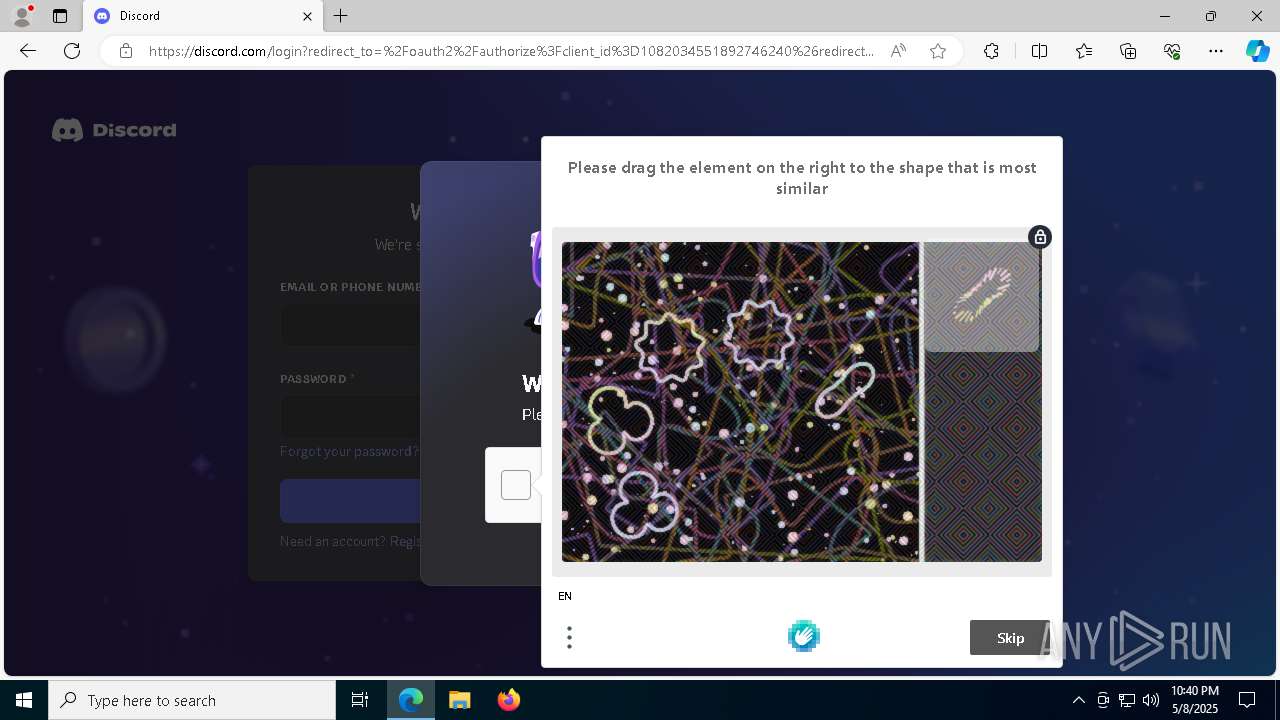The image size is (1280, 720).
Task: View site information lock icon
Action: pos(126,51)
